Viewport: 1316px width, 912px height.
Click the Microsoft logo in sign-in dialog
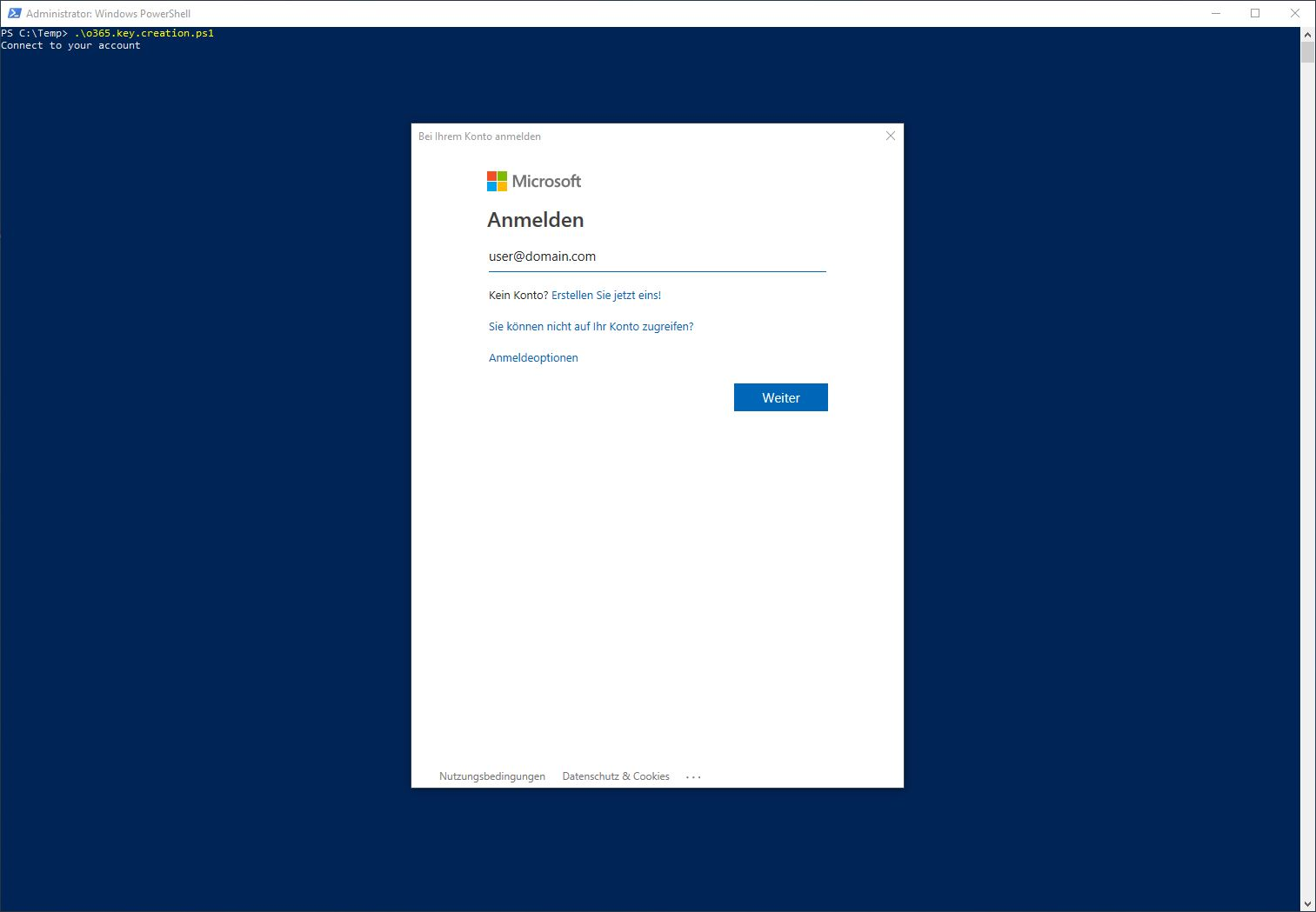point(534,181)
